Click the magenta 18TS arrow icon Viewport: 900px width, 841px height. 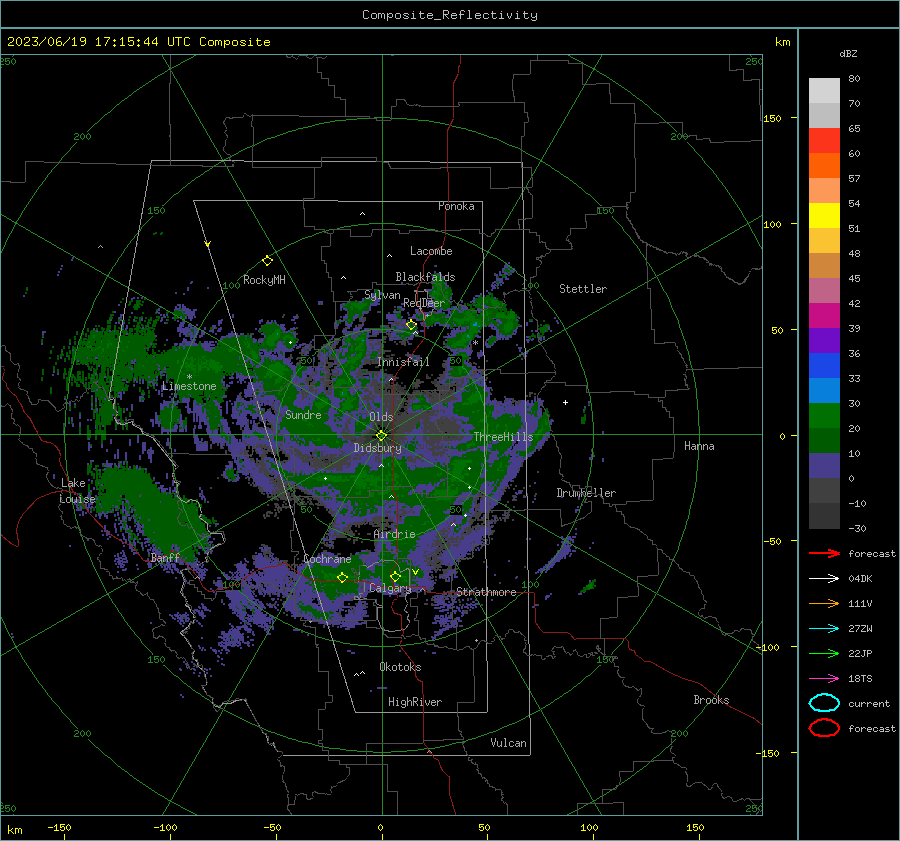(824, 679)
